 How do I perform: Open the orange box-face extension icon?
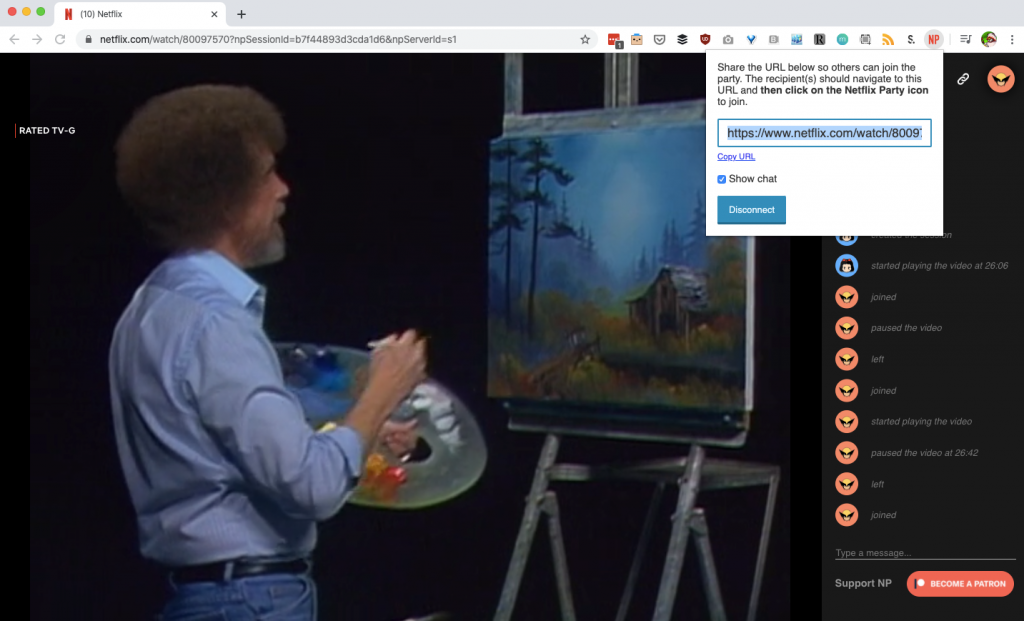637,40
